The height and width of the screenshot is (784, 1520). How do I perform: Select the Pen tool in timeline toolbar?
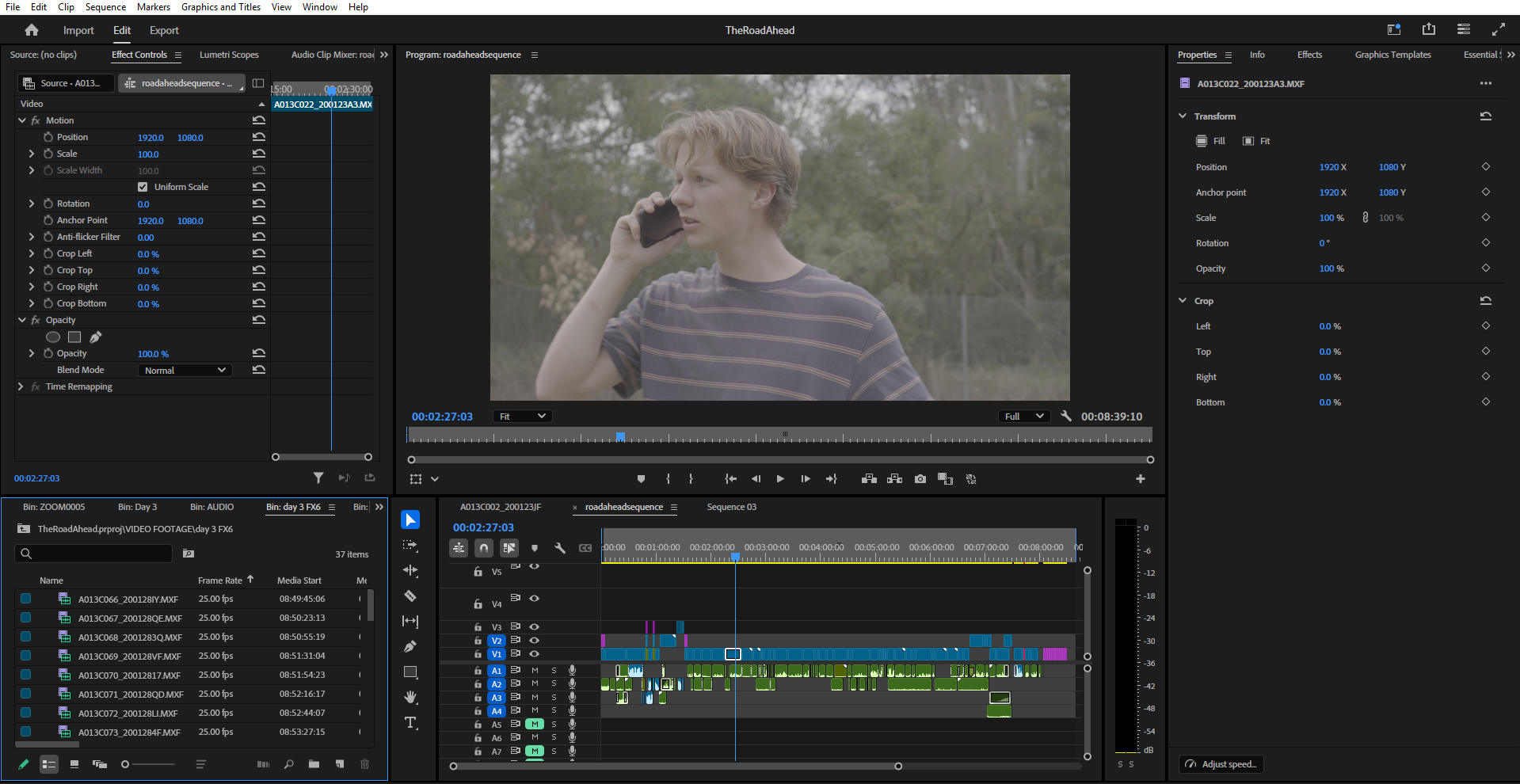410,646
